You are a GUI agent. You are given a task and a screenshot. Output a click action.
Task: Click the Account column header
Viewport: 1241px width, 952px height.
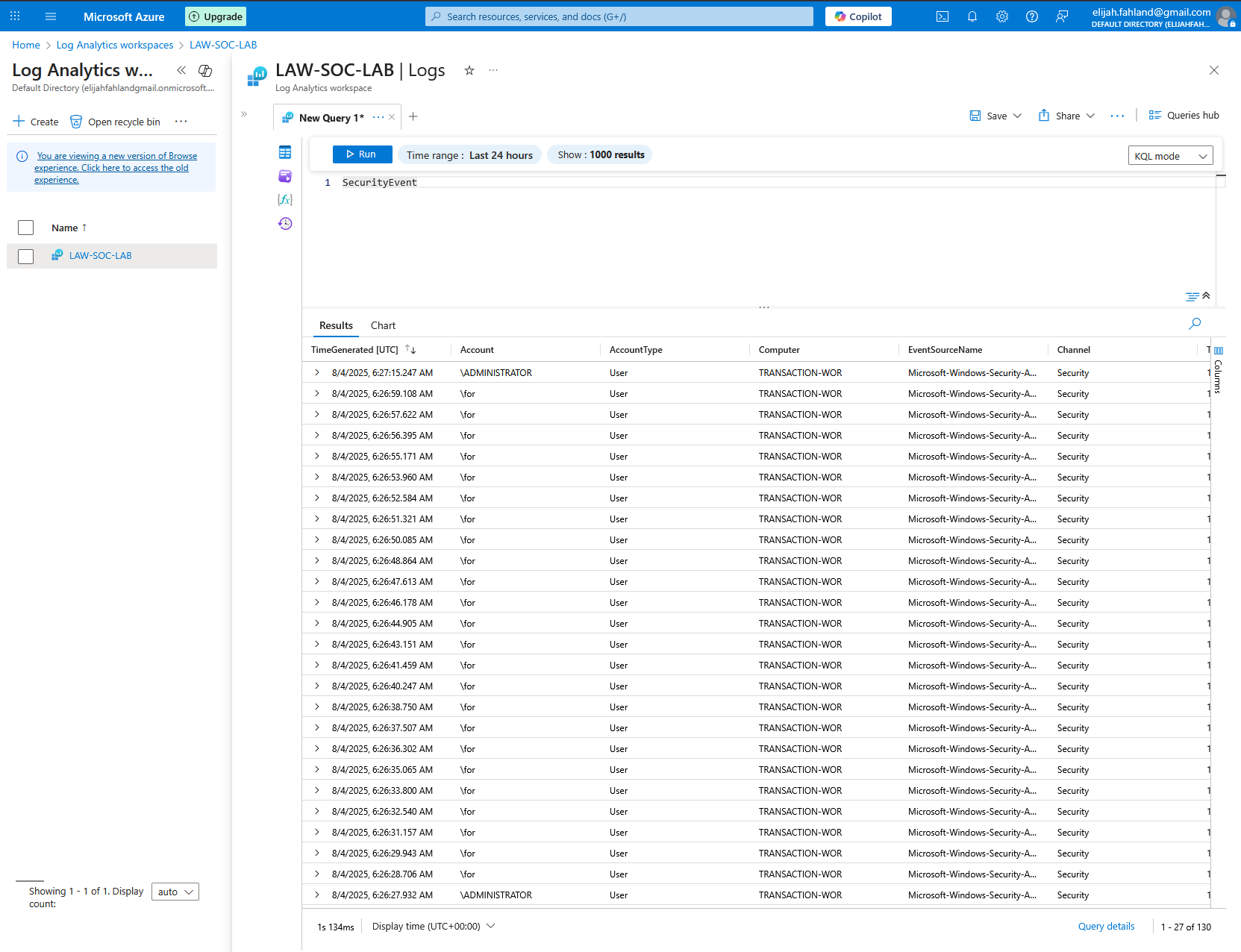click(x=477, y=349)
